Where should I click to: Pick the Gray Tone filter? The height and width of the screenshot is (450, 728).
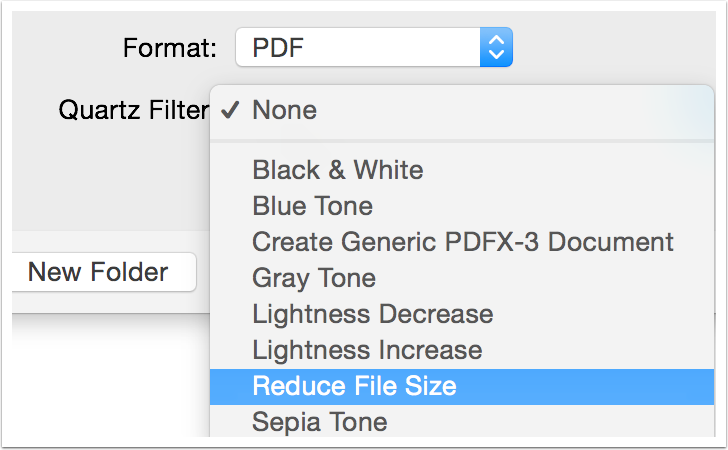point(313,278)
